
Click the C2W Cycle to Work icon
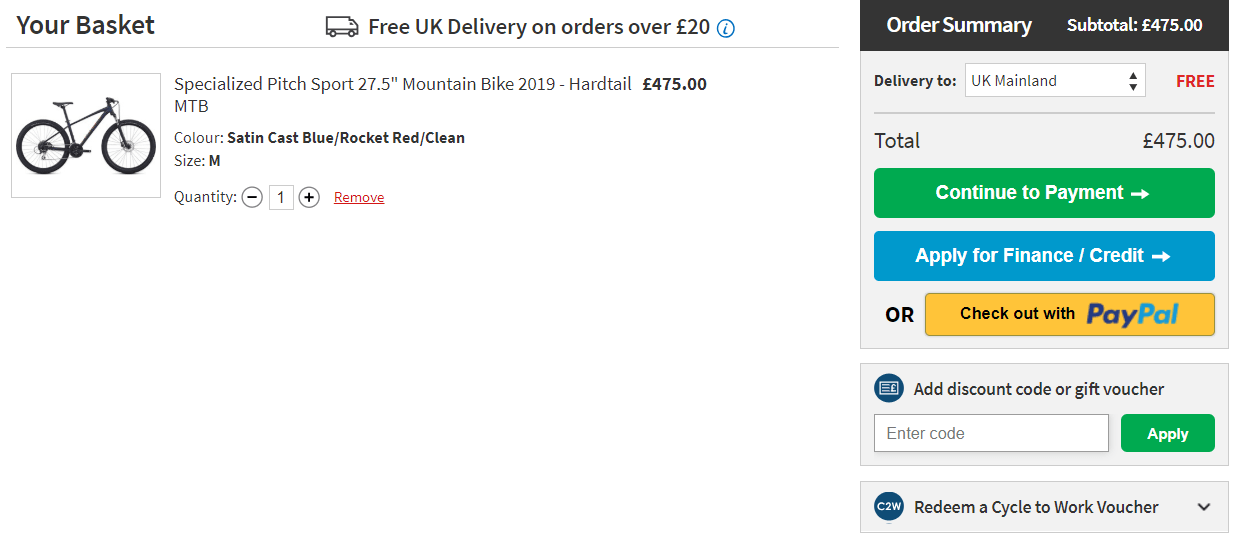[888, 507]
